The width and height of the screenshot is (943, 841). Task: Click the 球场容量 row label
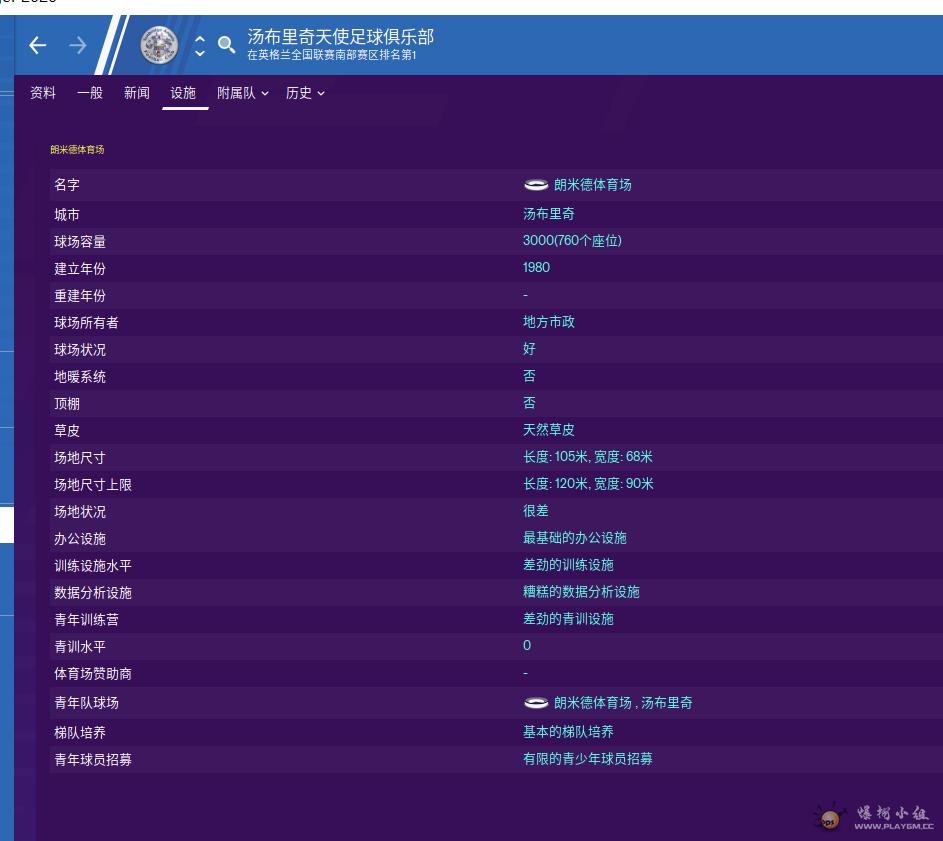(80, 242)
